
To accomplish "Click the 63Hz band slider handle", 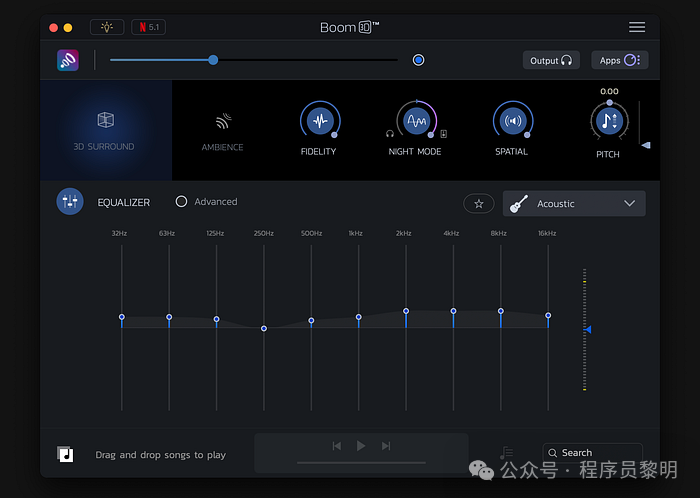I will coord(169,317).
